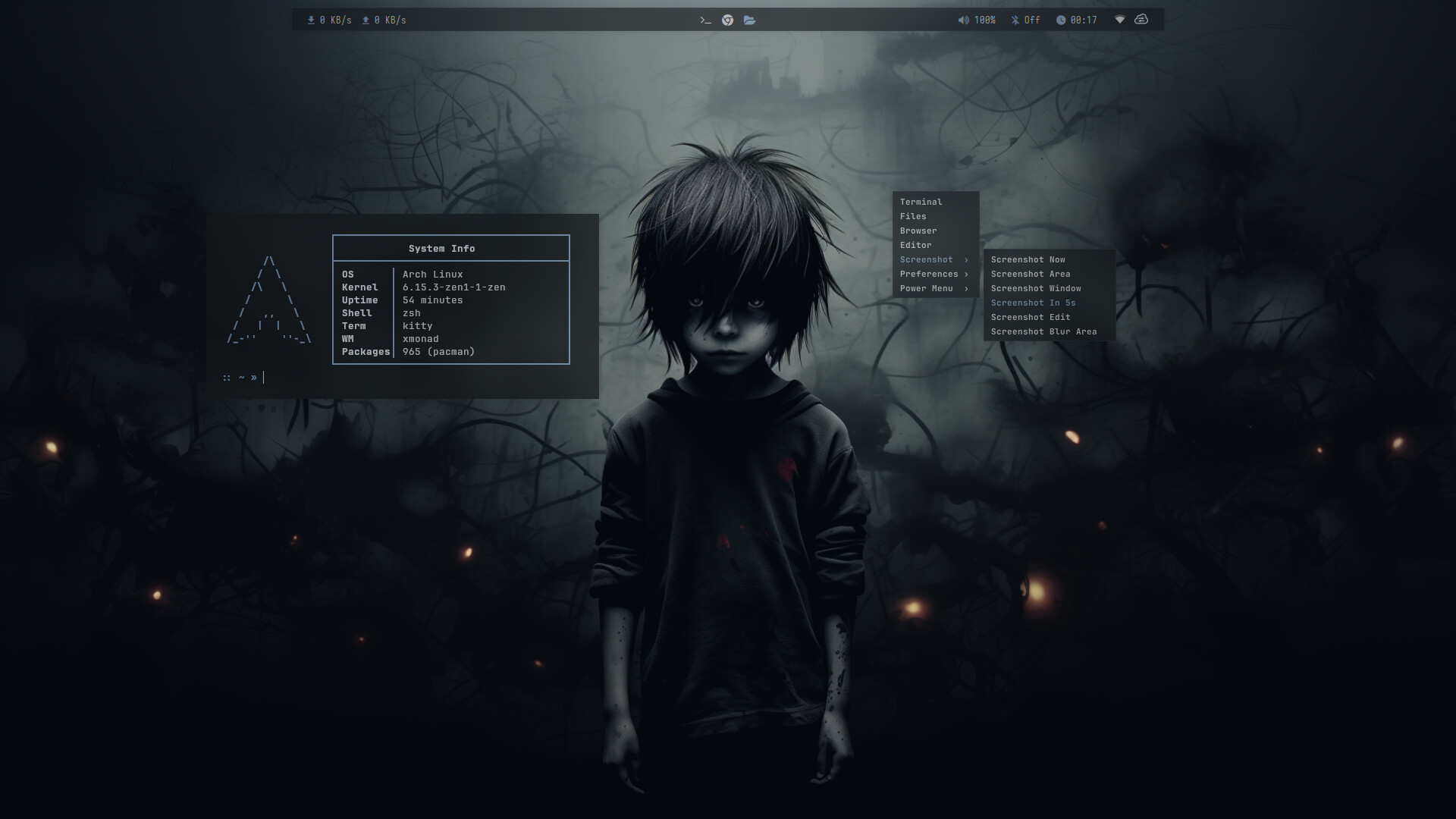Click the 100% volume level text

[x=984, y=20]
